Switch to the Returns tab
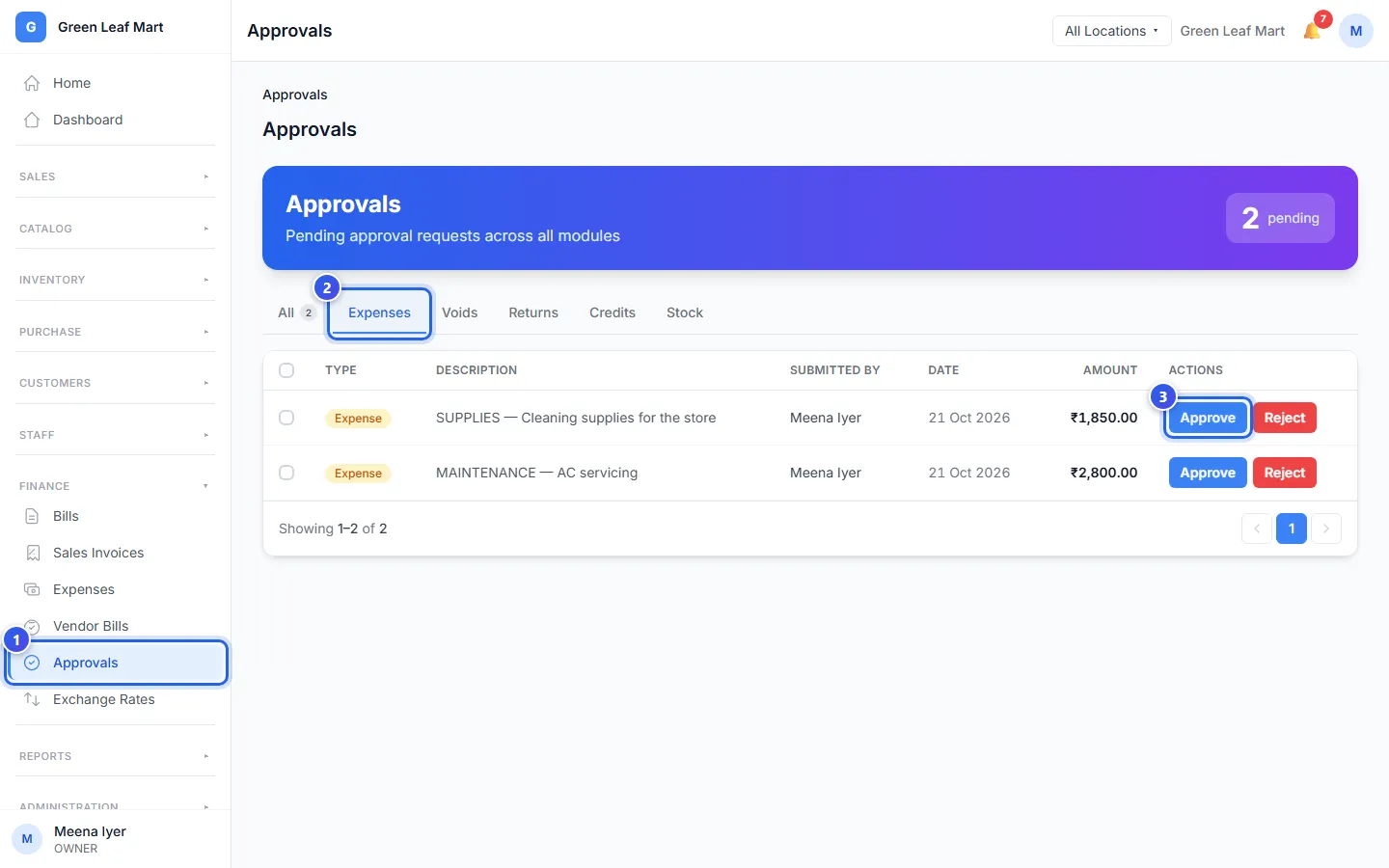 tap(533, 312)
